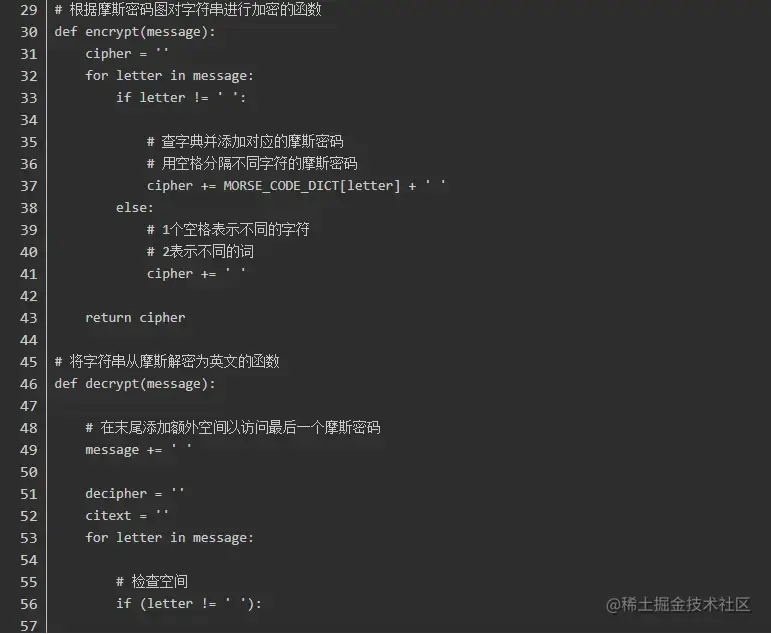Click the citext = '' assignment
Screen dimensions: 771x634
pos(127,515)
